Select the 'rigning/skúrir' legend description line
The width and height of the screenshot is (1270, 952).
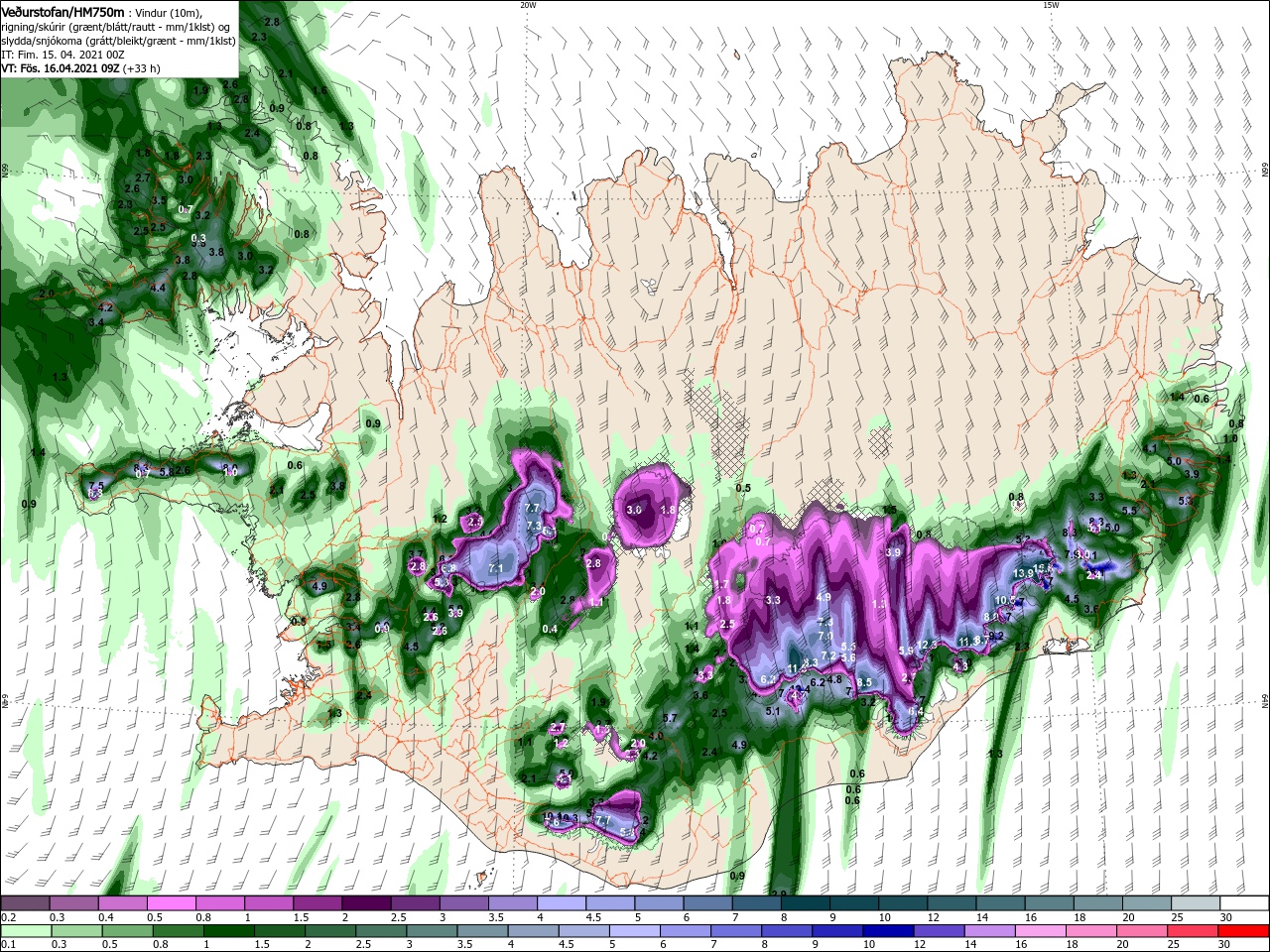114,27
